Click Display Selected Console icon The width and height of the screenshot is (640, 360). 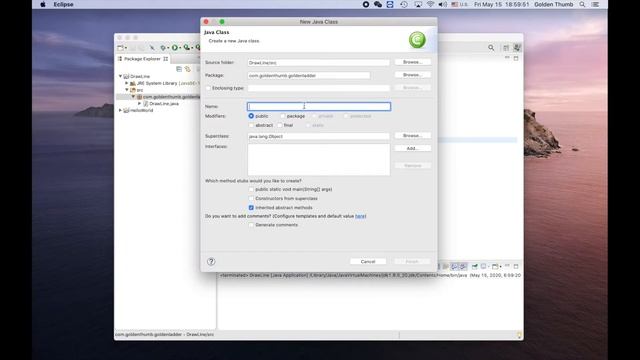click(483, 267)
